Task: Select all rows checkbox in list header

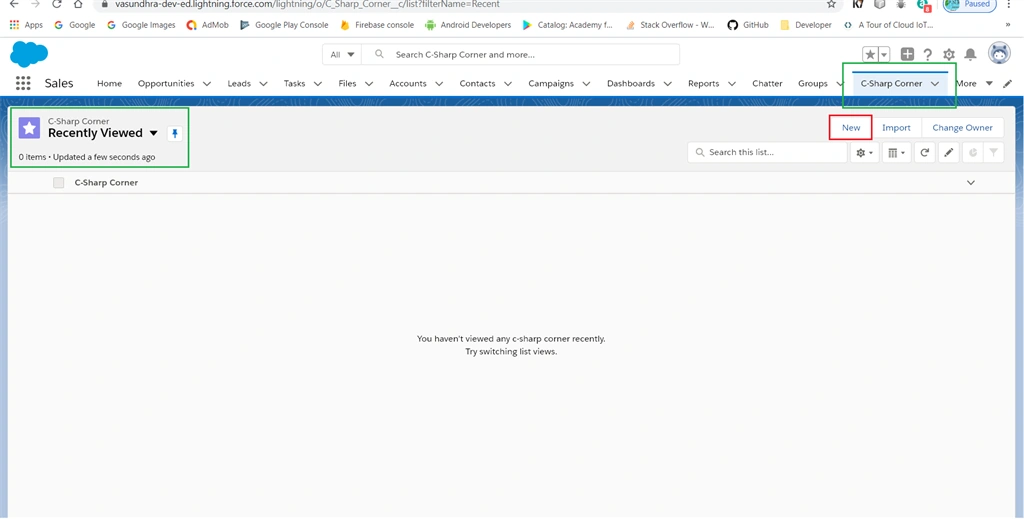Action: 59,183
